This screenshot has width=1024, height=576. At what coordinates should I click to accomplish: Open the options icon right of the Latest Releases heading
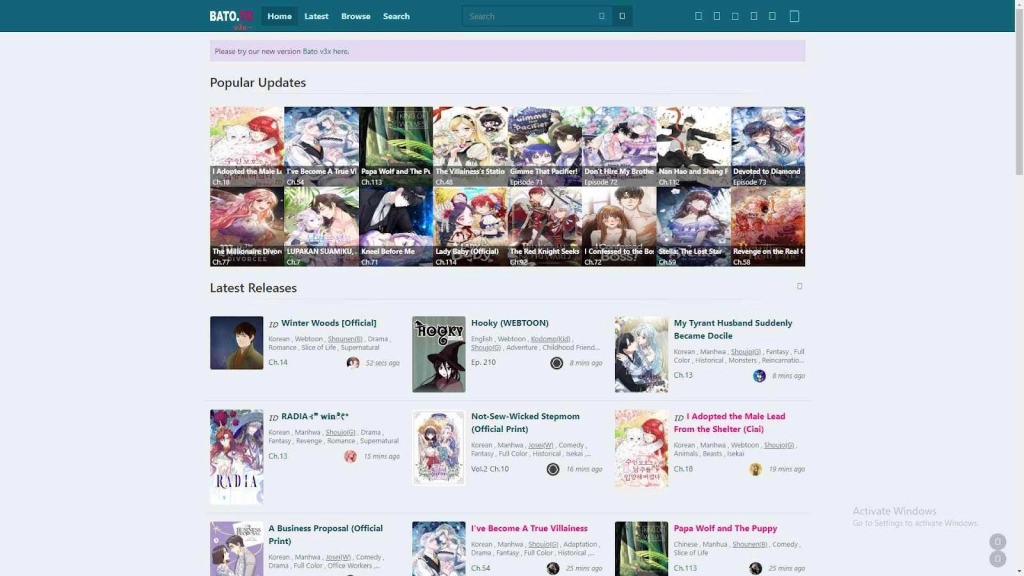(799, 286)
